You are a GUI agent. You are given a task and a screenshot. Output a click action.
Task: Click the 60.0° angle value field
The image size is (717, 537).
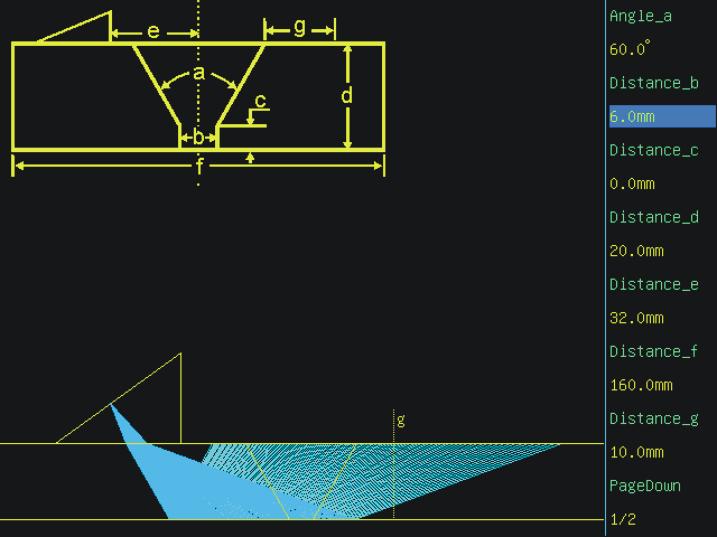[x=628, y=49]
